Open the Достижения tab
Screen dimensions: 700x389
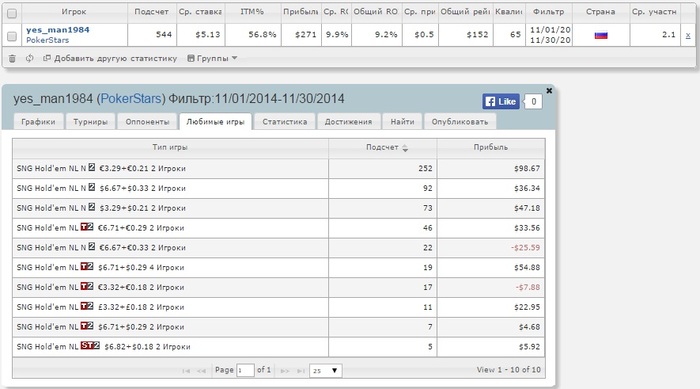348,121
